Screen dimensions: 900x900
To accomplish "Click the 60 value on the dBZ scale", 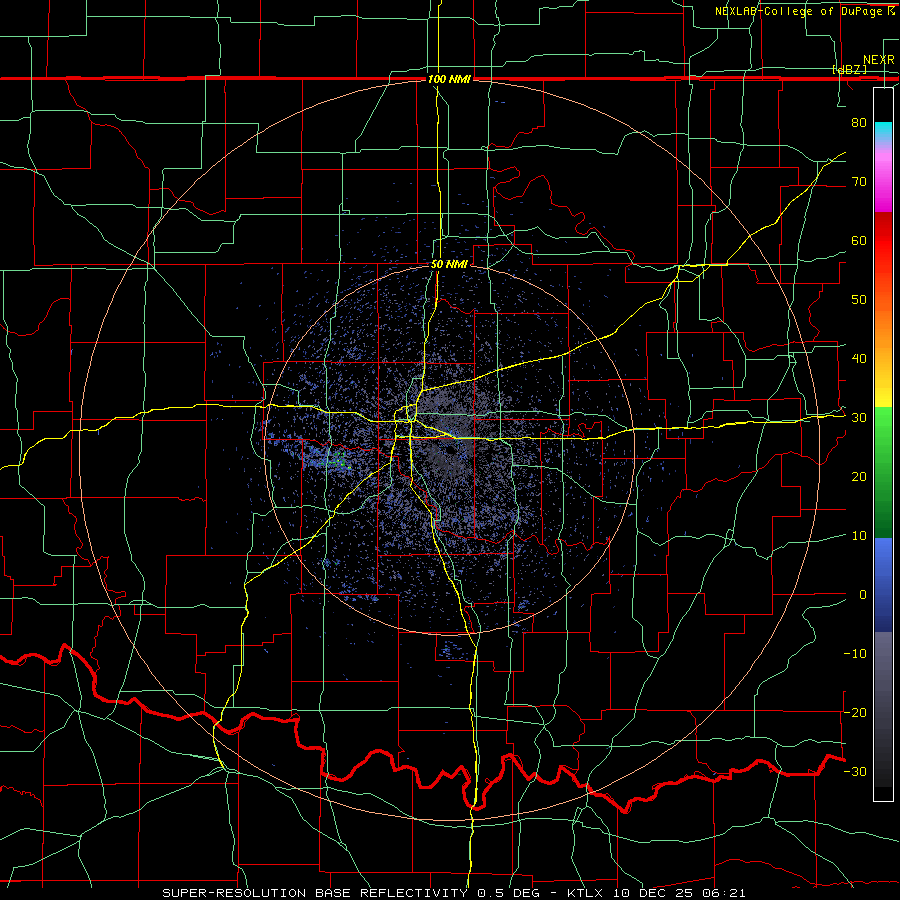I will [x=859, y=240].
